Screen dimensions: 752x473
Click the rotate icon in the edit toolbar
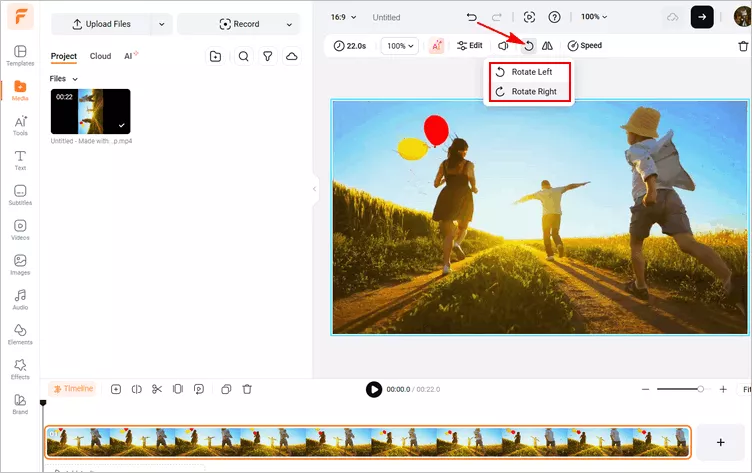[x=529, y=46]
